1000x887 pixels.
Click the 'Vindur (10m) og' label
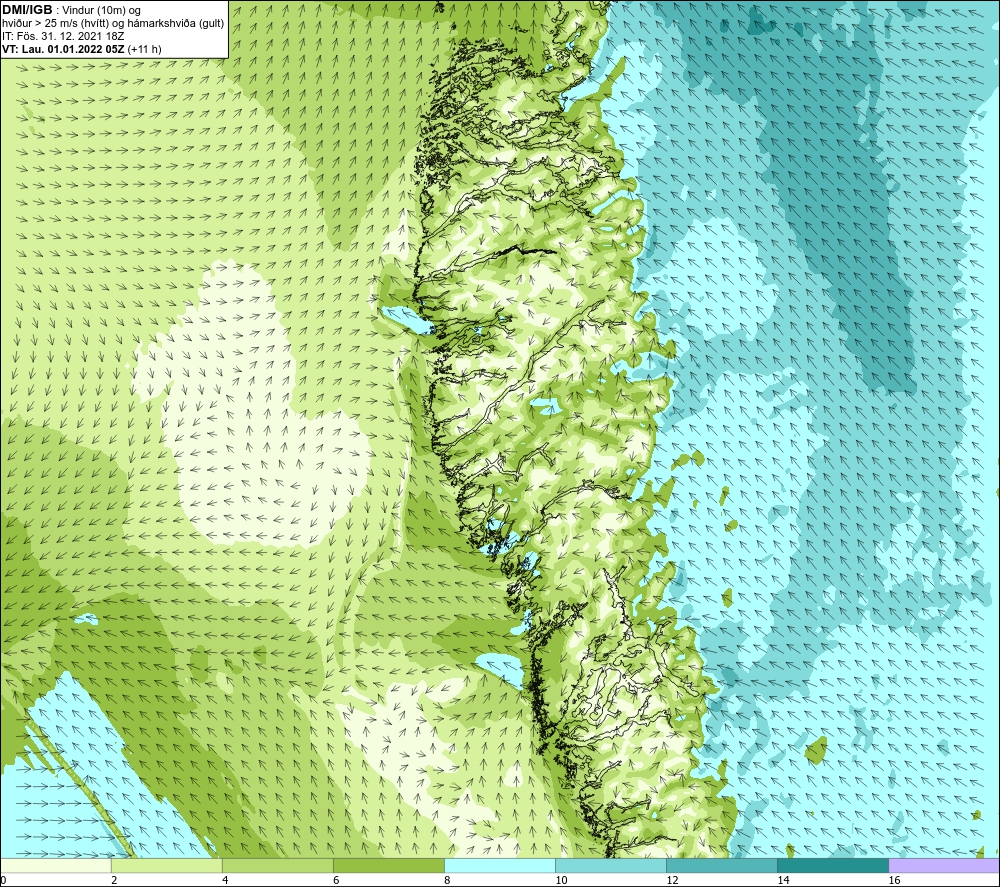click(x=101, y=10)
